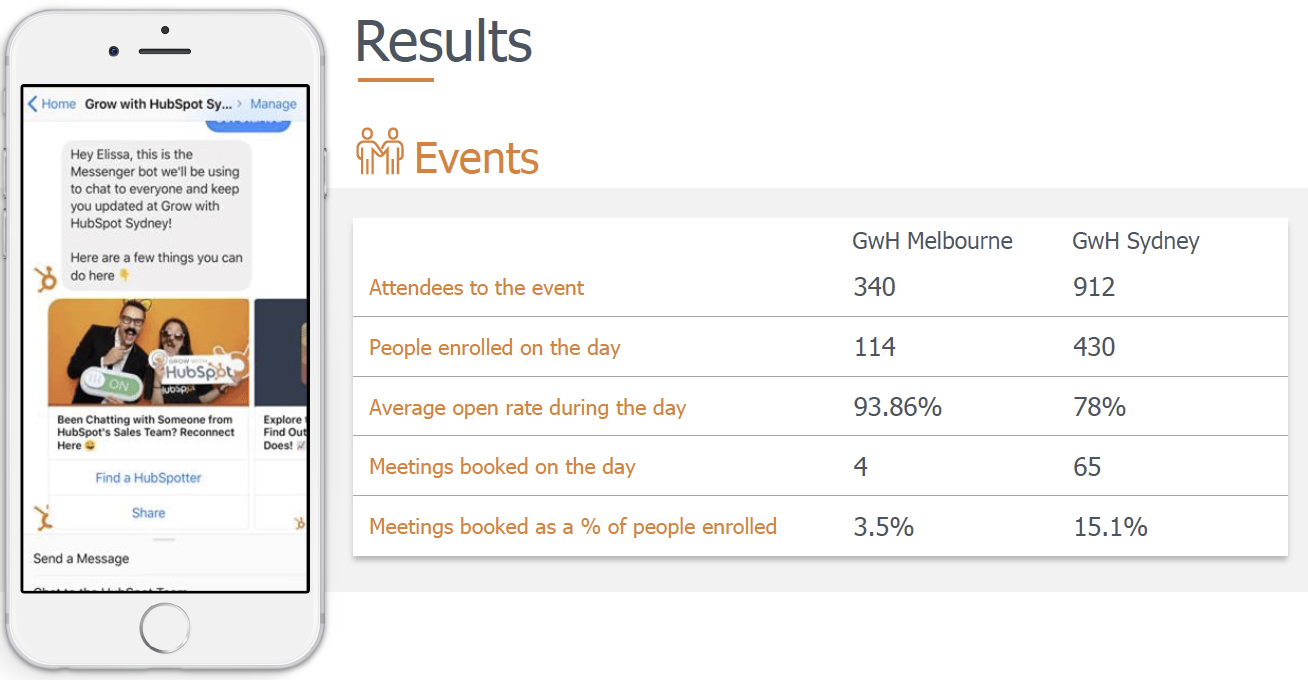The width and height of the screenshot is (1308, 680).
Task: Click the HubSpot sprocket avatar beside message
Action: (x=44, y=279)
